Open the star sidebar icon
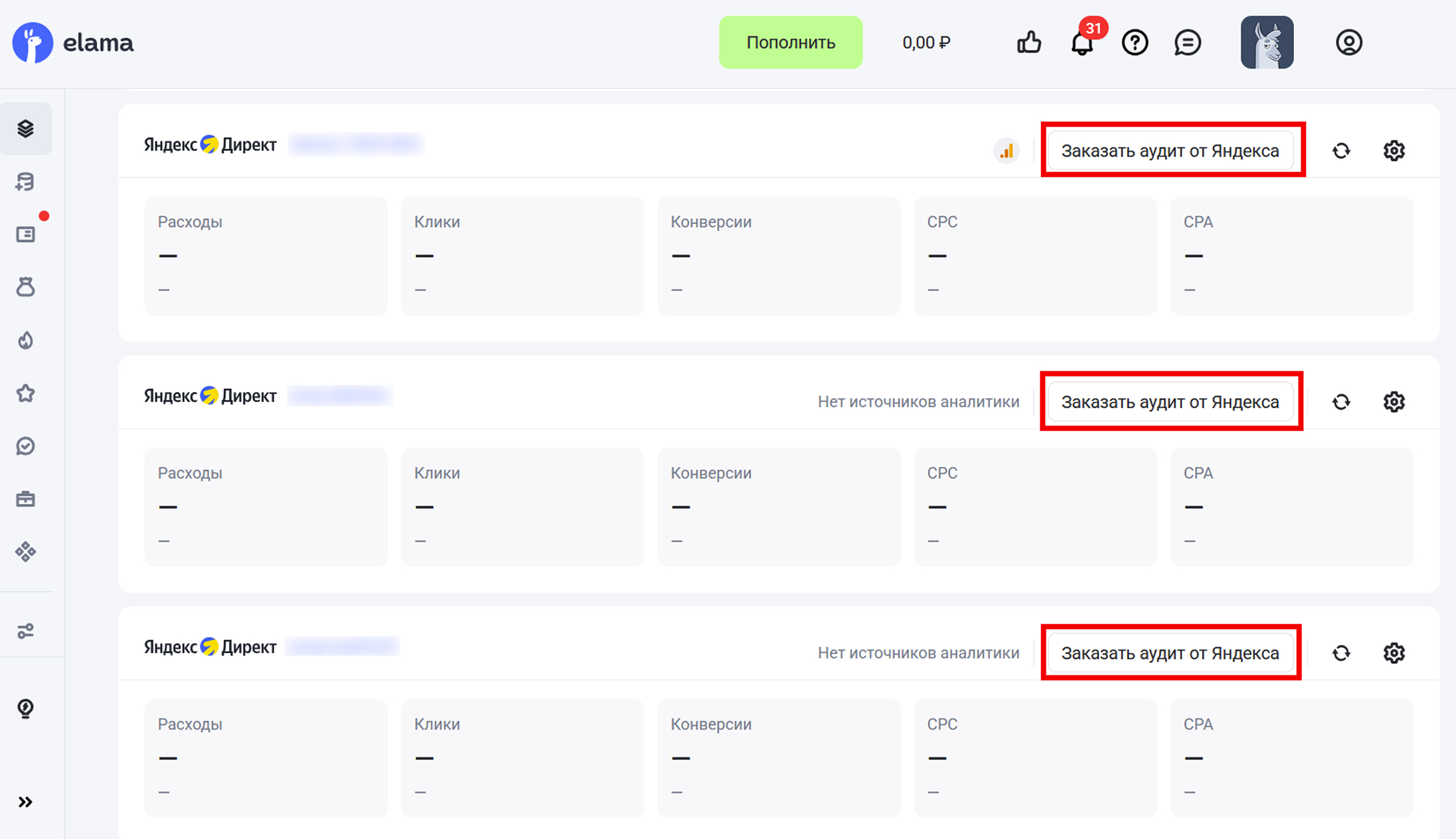 [x=25, y=394]
